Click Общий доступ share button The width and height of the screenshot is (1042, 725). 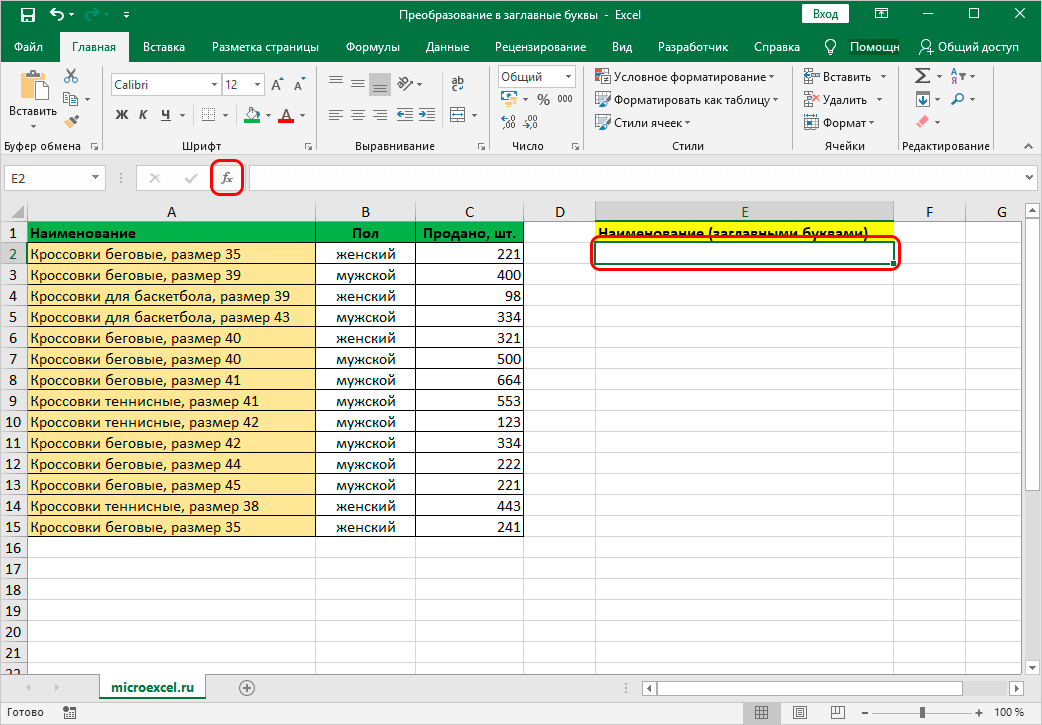pos(969,47)
